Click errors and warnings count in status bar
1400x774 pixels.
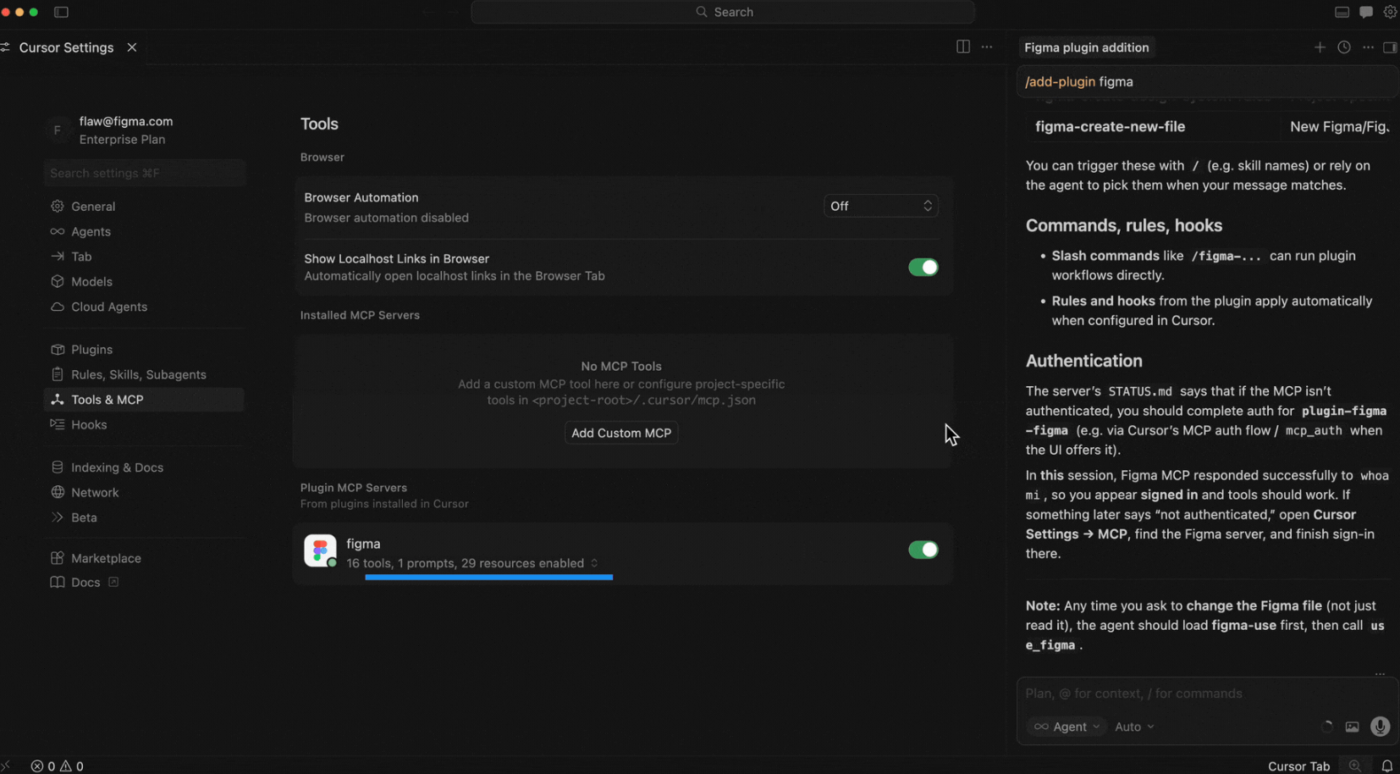57,766
